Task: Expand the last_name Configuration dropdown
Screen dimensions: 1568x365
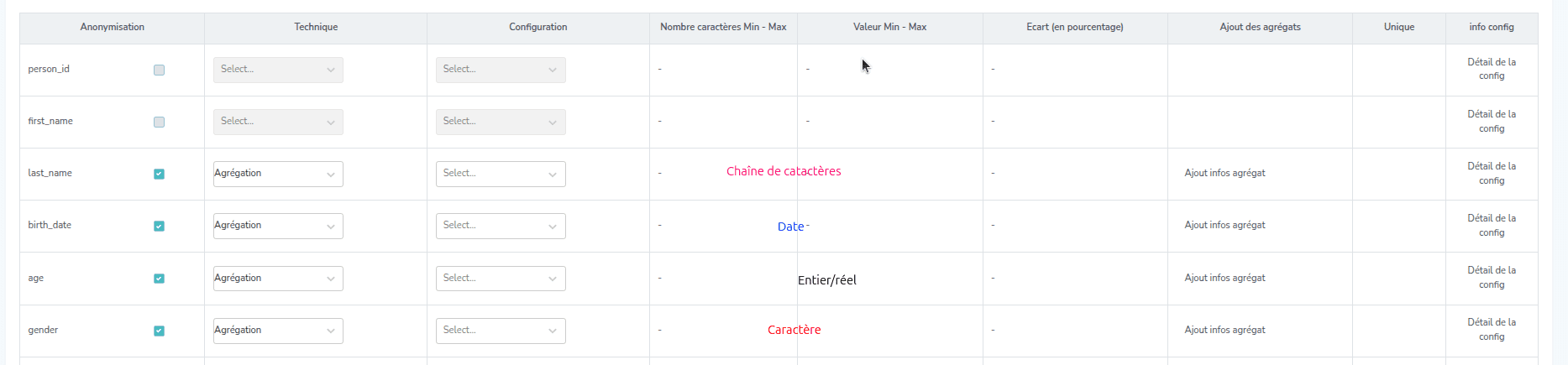Action: tap(501, 174)
